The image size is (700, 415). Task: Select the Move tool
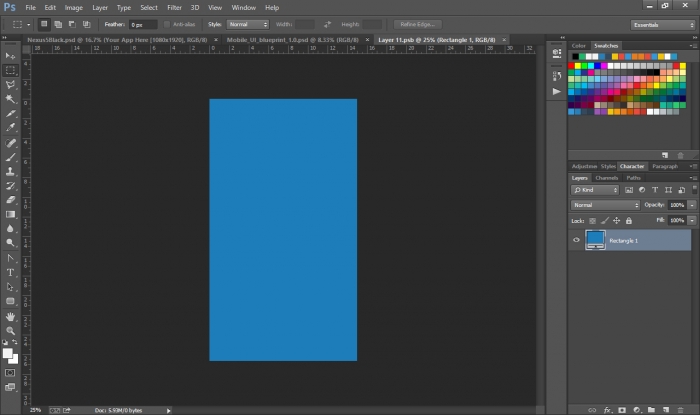point(10,56)
